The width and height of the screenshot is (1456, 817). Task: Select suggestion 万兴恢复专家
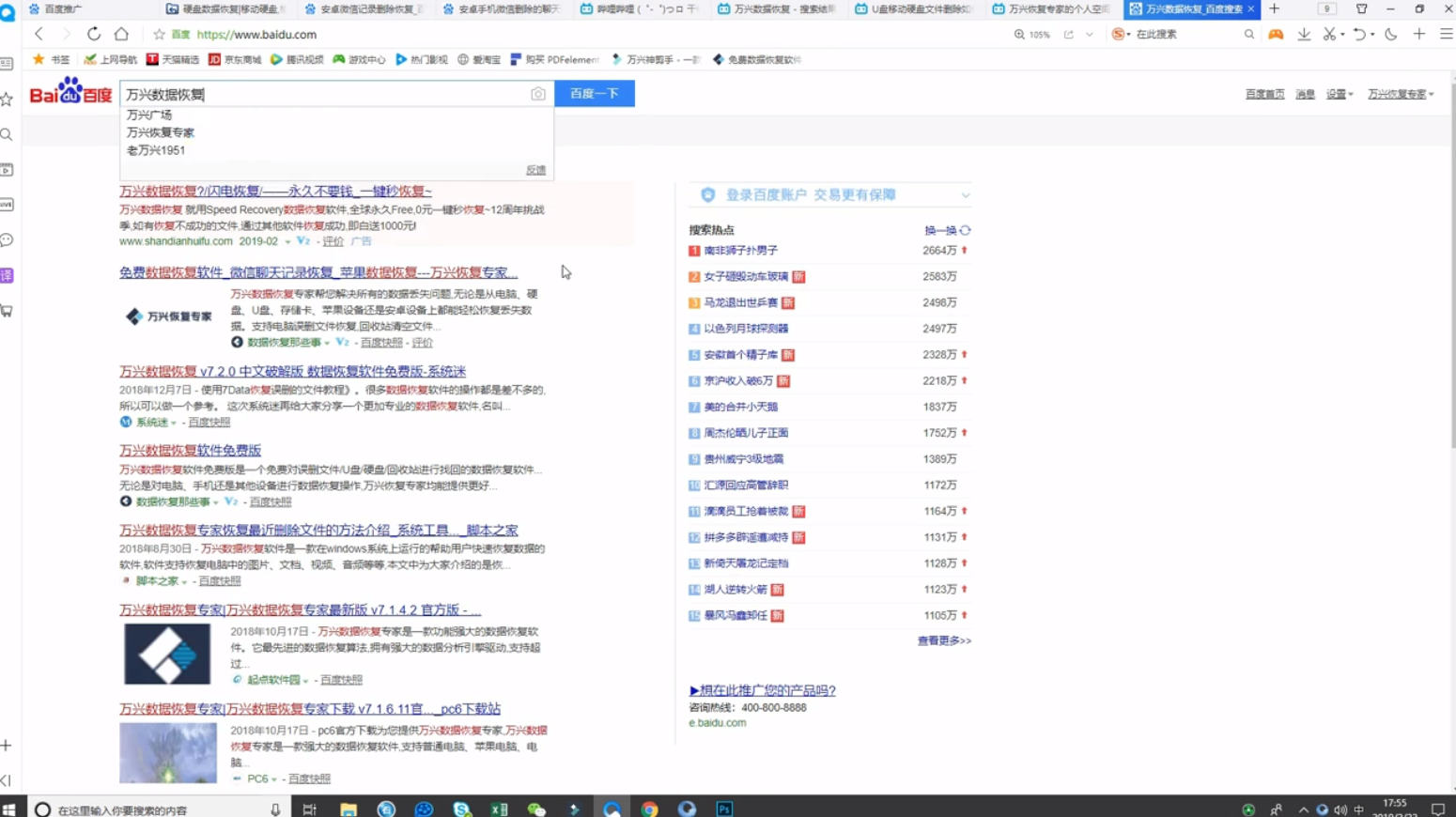(x=161, y=132)
